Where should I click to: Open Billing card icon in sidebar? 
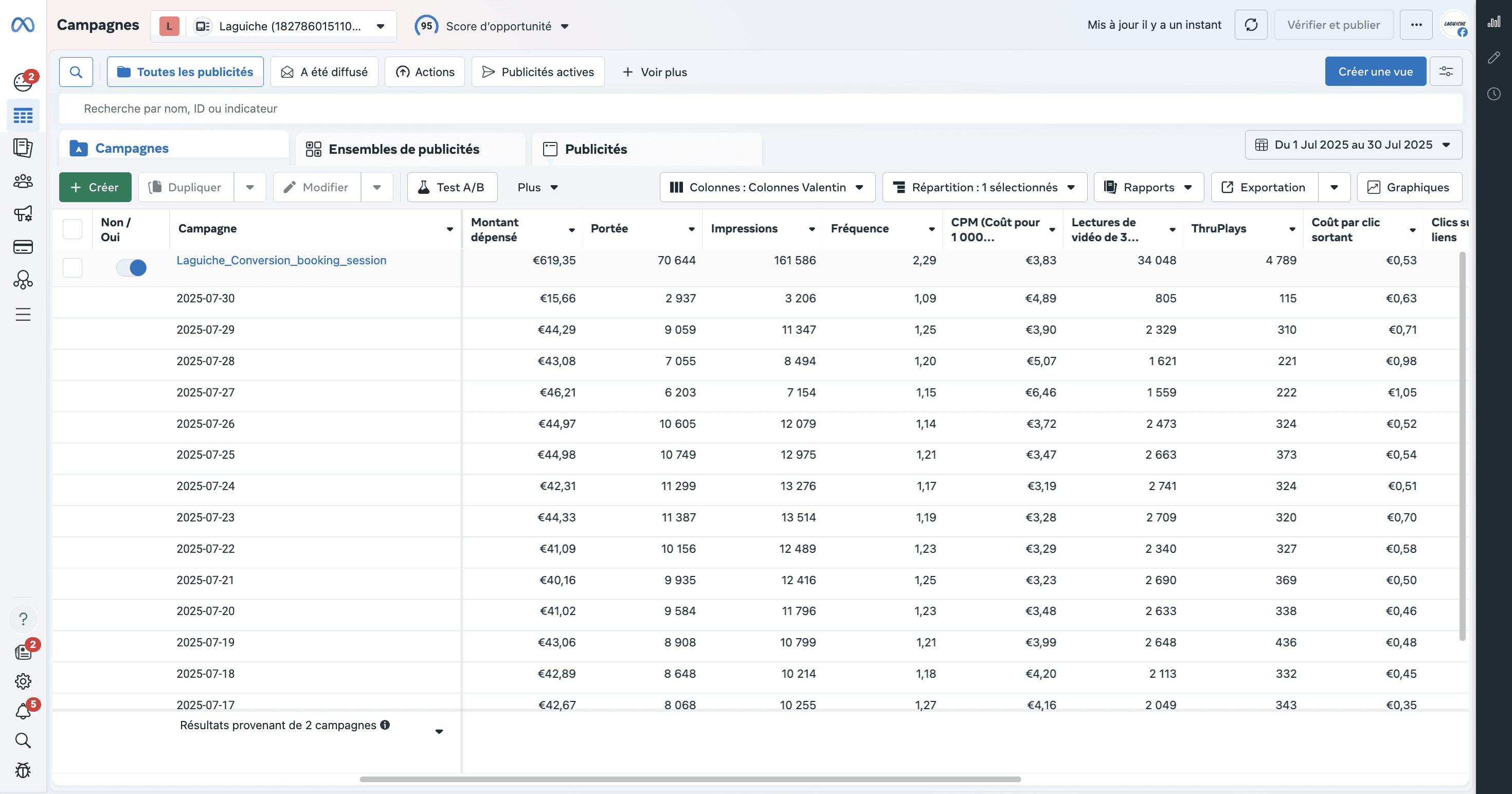pyautogui.click(x=23, y=247)
